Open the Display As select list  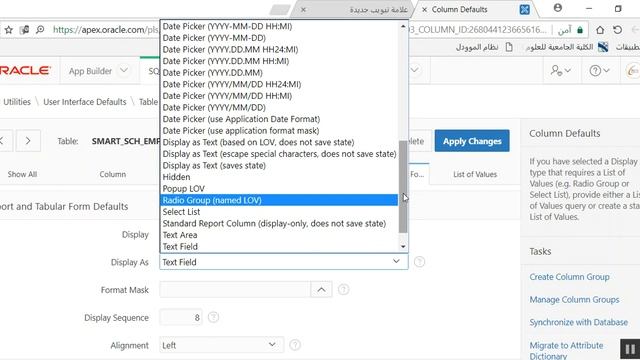[284, 262]
